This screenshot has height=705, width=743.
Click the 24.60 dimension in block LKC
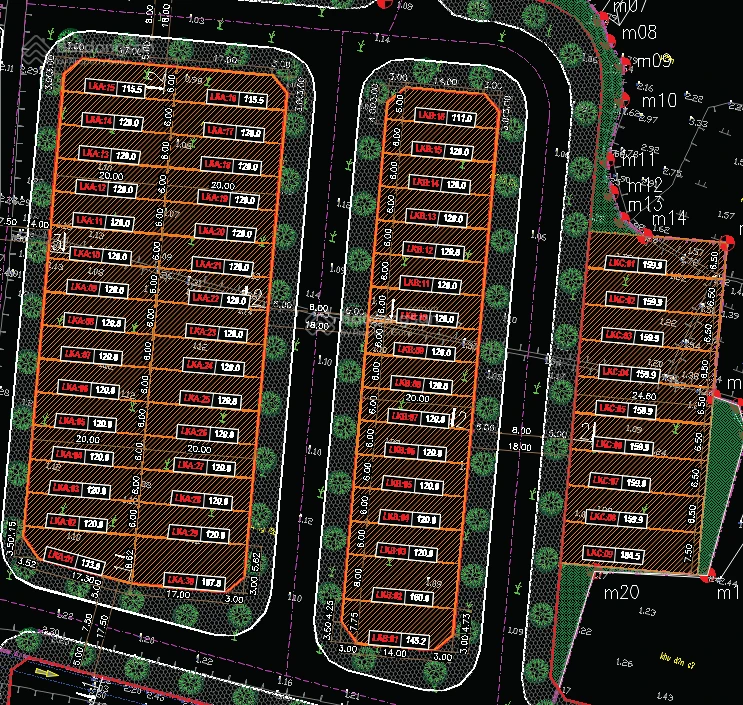(x=644, y=396)
